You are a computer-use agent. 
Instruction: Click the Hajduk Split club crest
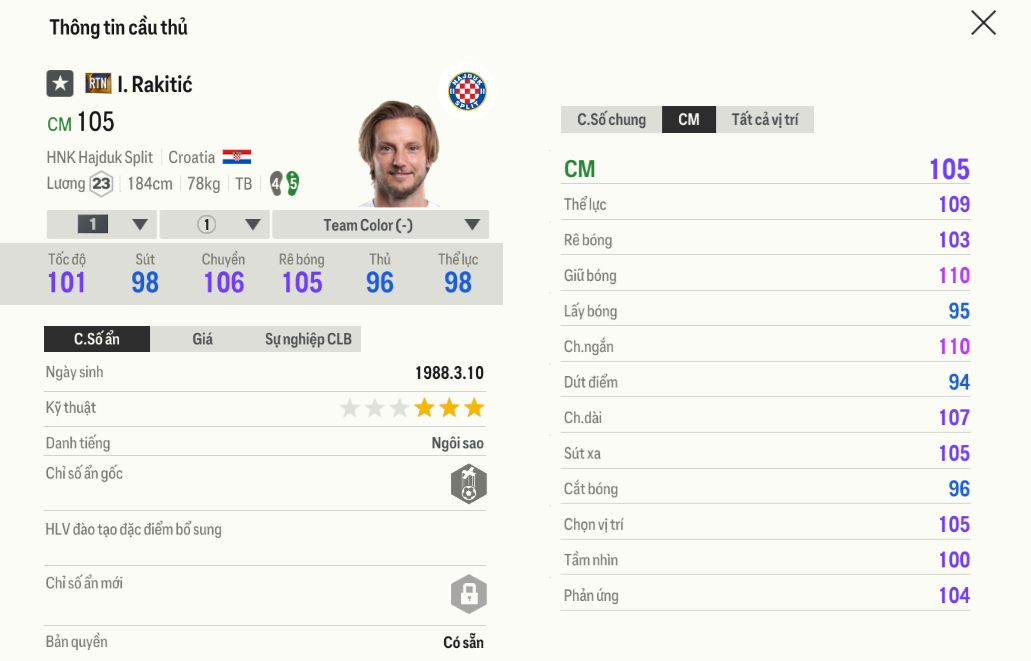[x=467, y=91]
